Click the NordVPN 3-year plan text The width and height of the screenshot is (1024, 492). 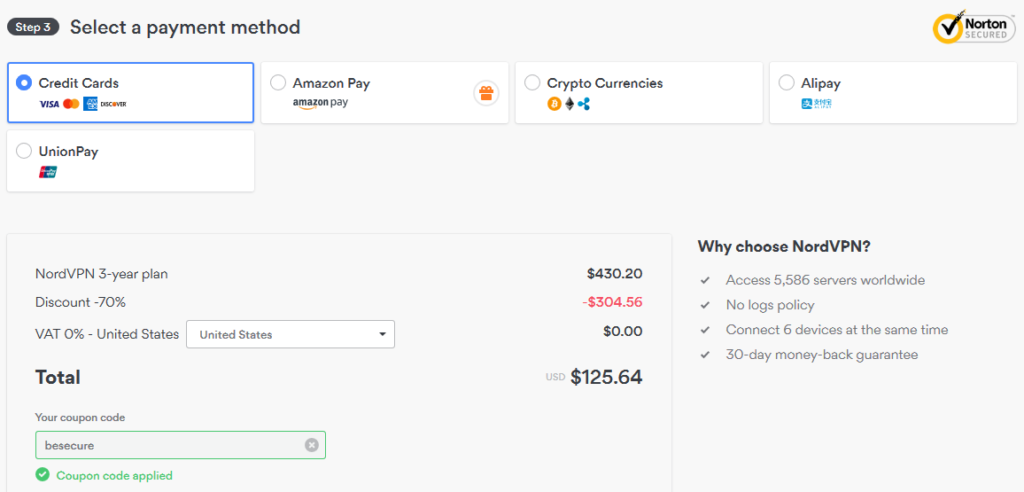tap(101, 274)
